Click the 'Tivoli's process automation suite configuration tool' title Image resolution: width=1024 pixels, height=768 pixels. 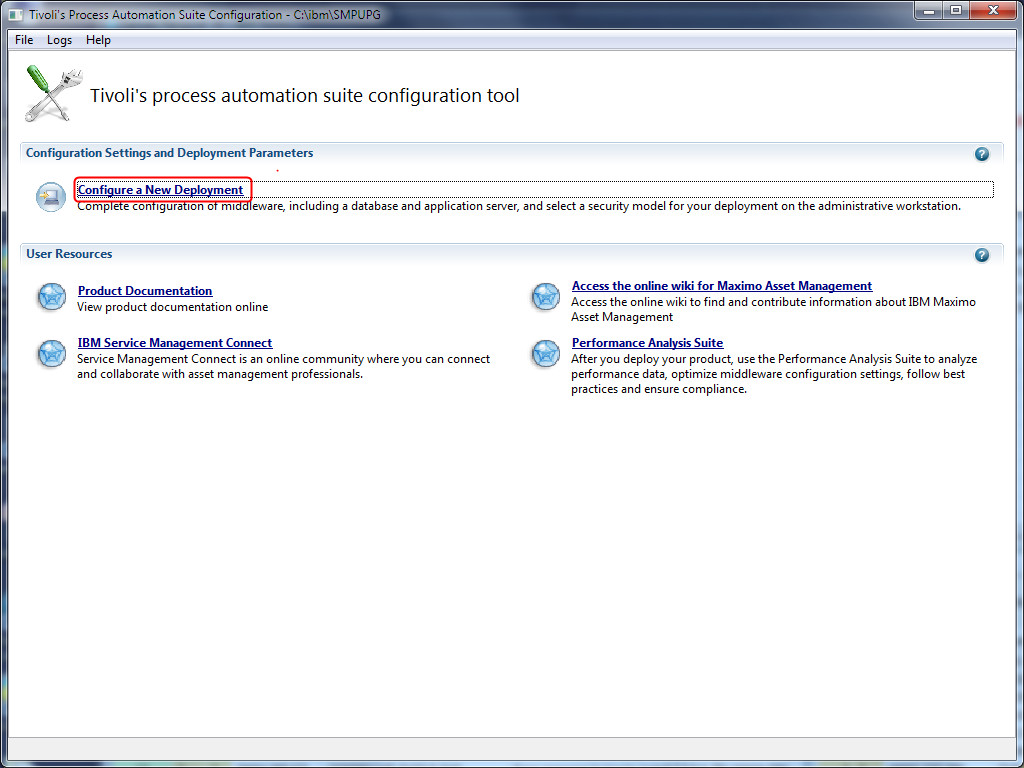(x=304, y=96)
